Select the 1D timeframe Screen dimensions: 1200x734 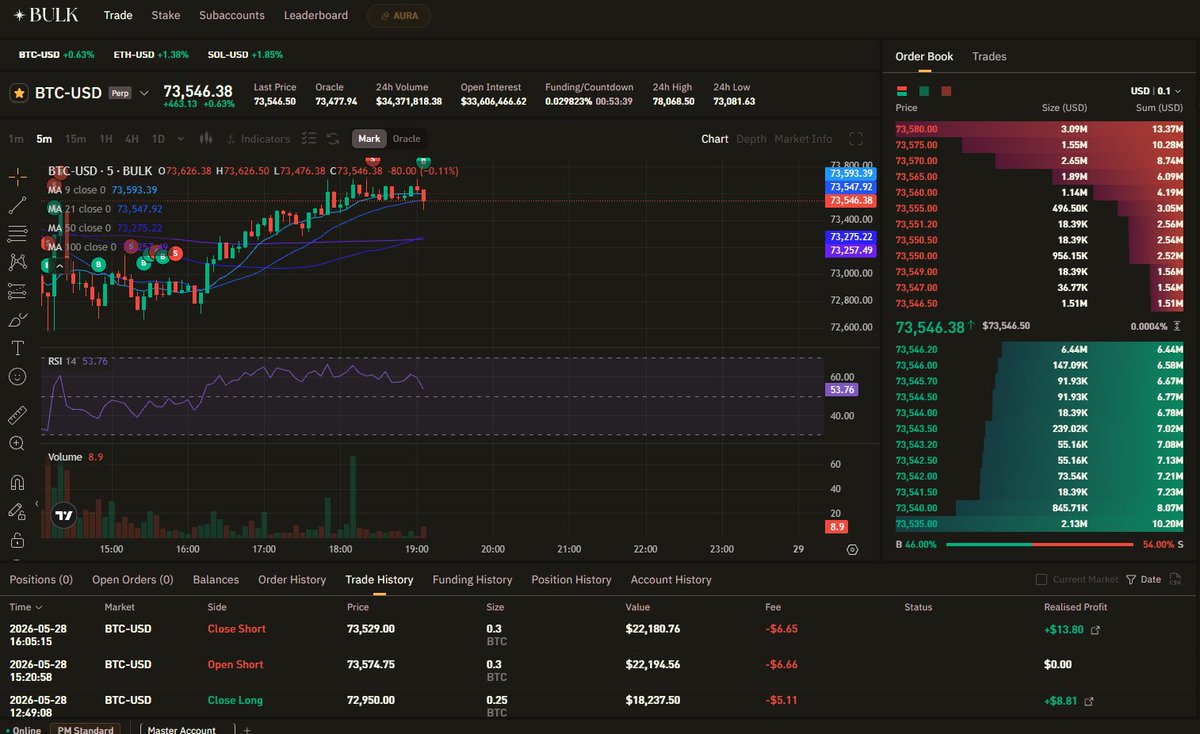click(158, 139)
